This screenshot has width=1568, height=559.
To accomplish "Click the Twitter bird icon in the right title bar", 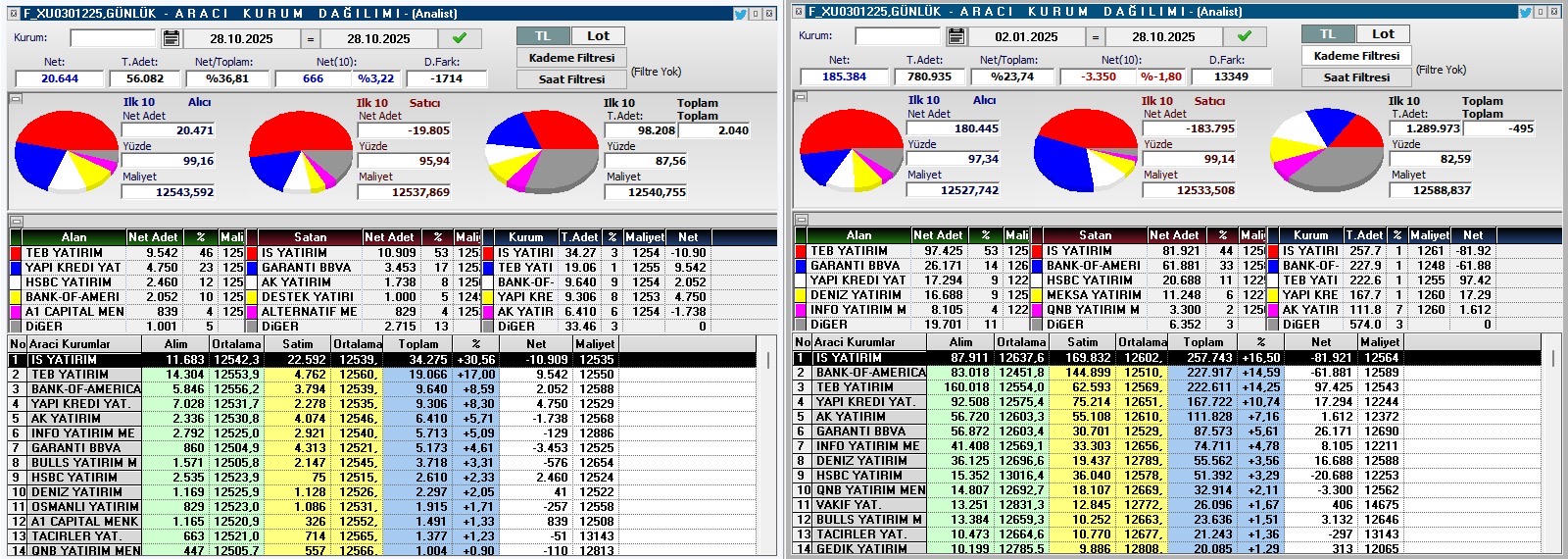I will (1526, 12).
